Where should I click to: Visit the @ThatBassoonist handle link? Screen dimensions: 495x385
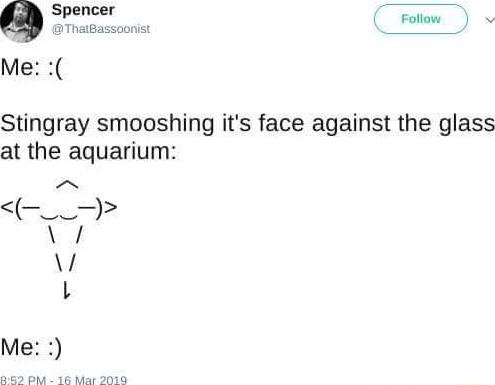pos(101,29)
